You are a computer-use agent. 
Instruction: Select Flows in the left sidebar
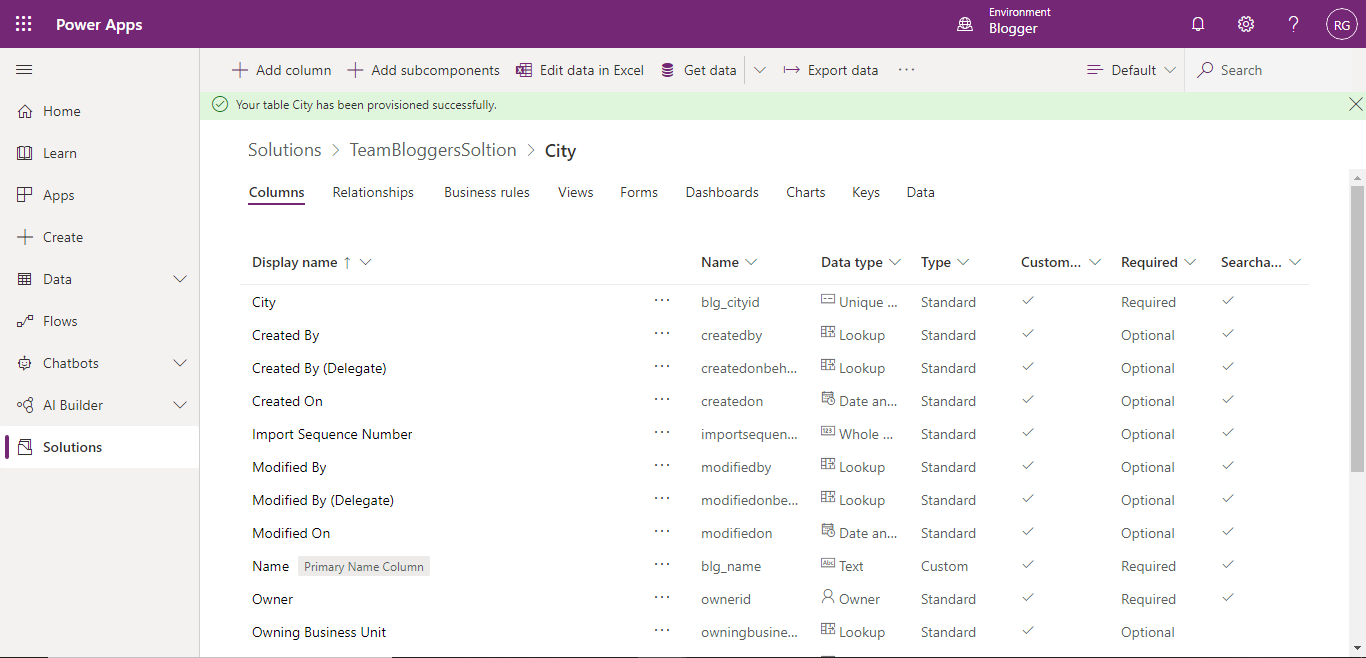(62, 320)
